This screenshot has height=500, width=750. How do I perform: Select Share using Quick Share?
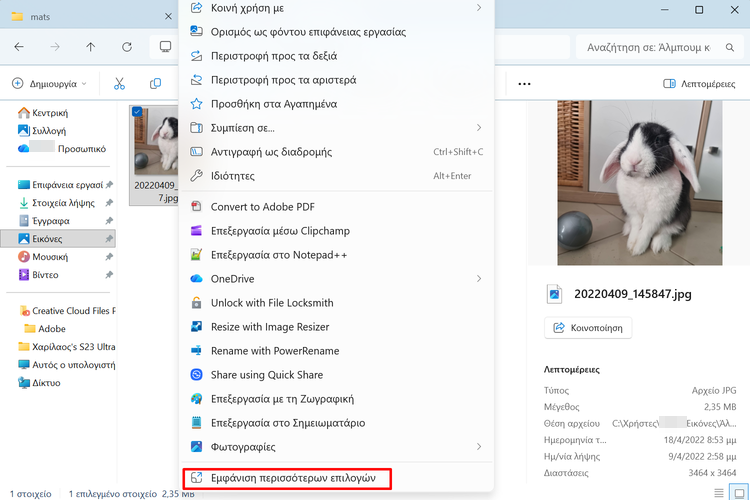tap(266, 375)
